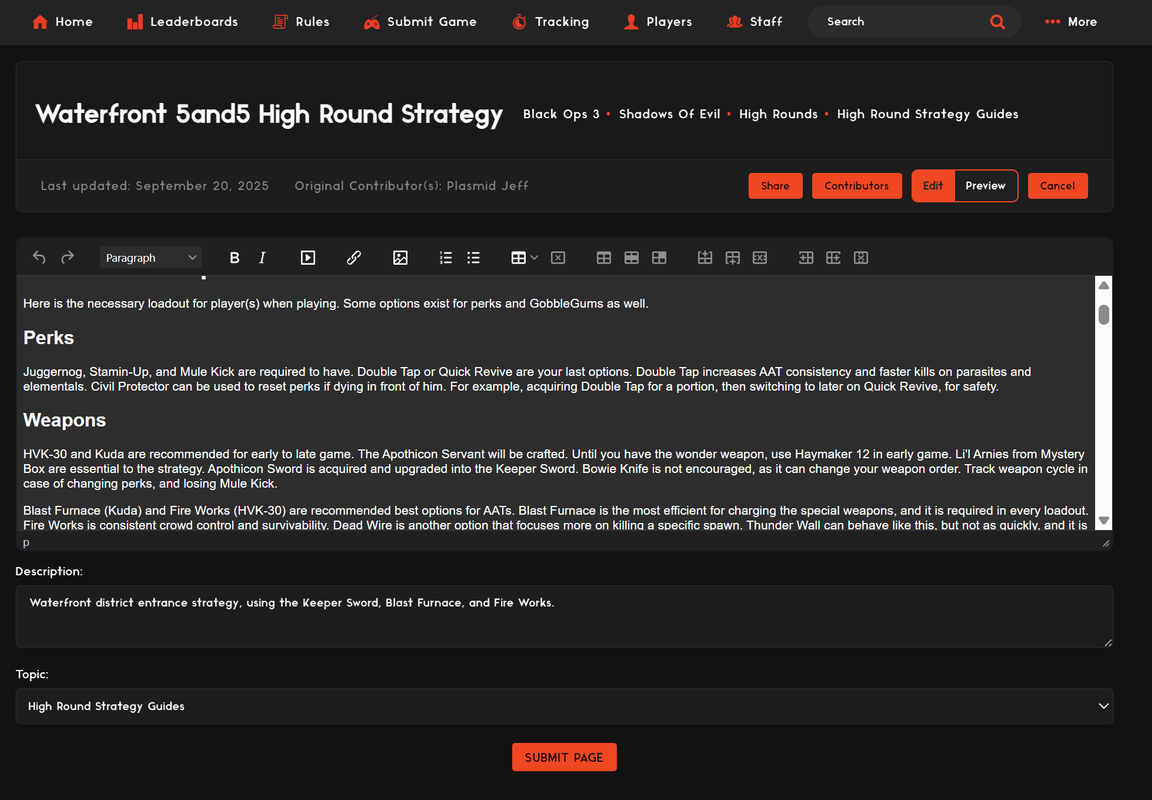Click the editor scroll down arrow
Image resolution: width=1152 pixels, height=800 pixels.
pos(1104,520)
